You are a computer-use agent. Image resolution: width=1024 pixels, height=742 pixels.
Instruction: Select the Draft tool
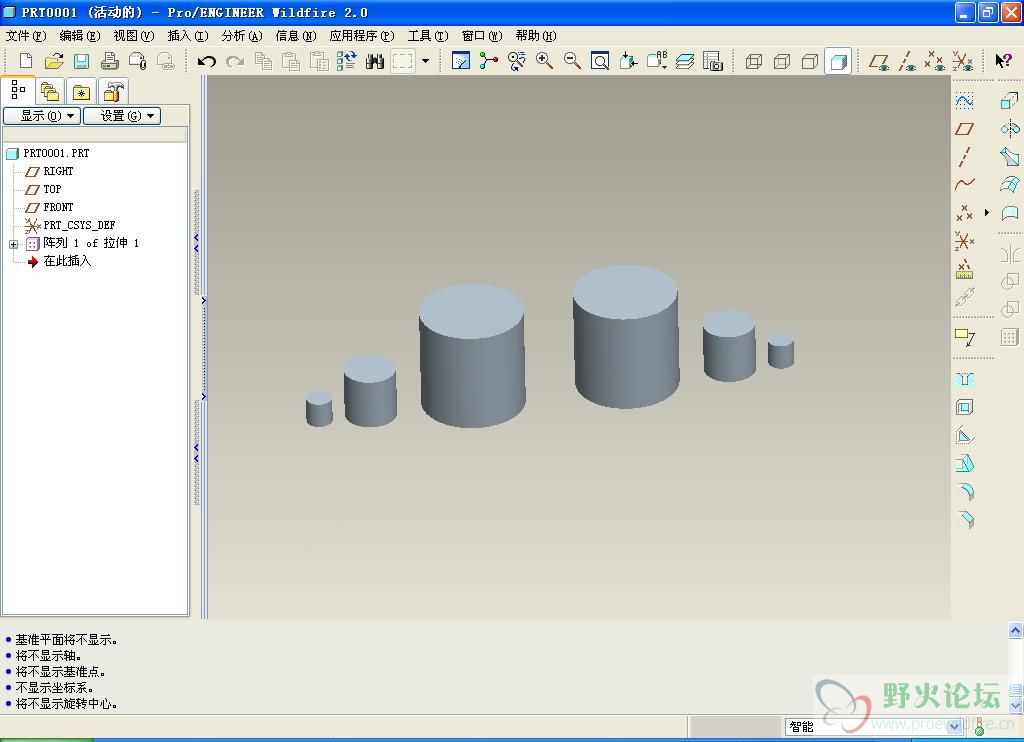pyautogui.click(x=965, y=464)
